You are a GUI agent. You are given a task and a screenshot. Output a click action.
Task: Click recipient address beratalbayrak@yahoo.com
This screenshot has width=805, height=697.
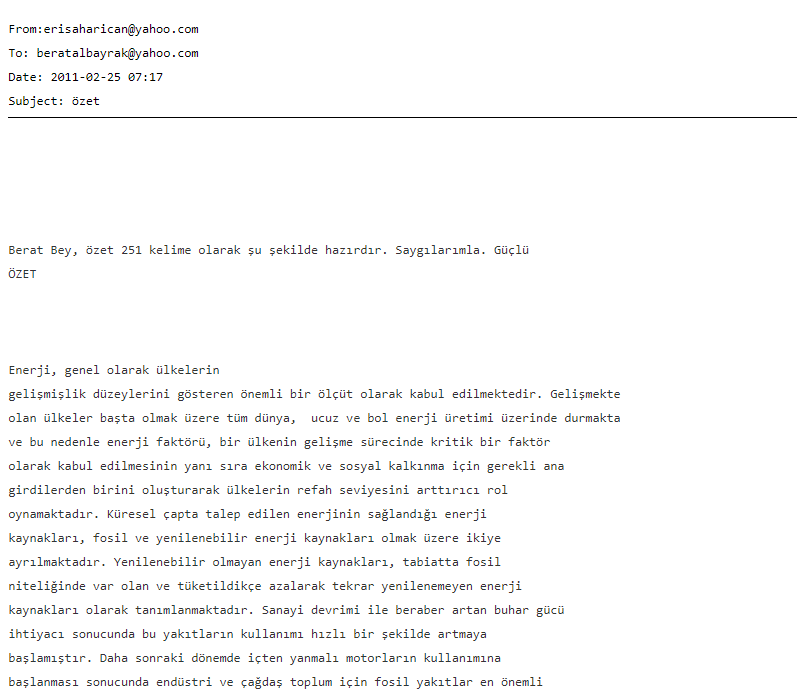point(118,53)
